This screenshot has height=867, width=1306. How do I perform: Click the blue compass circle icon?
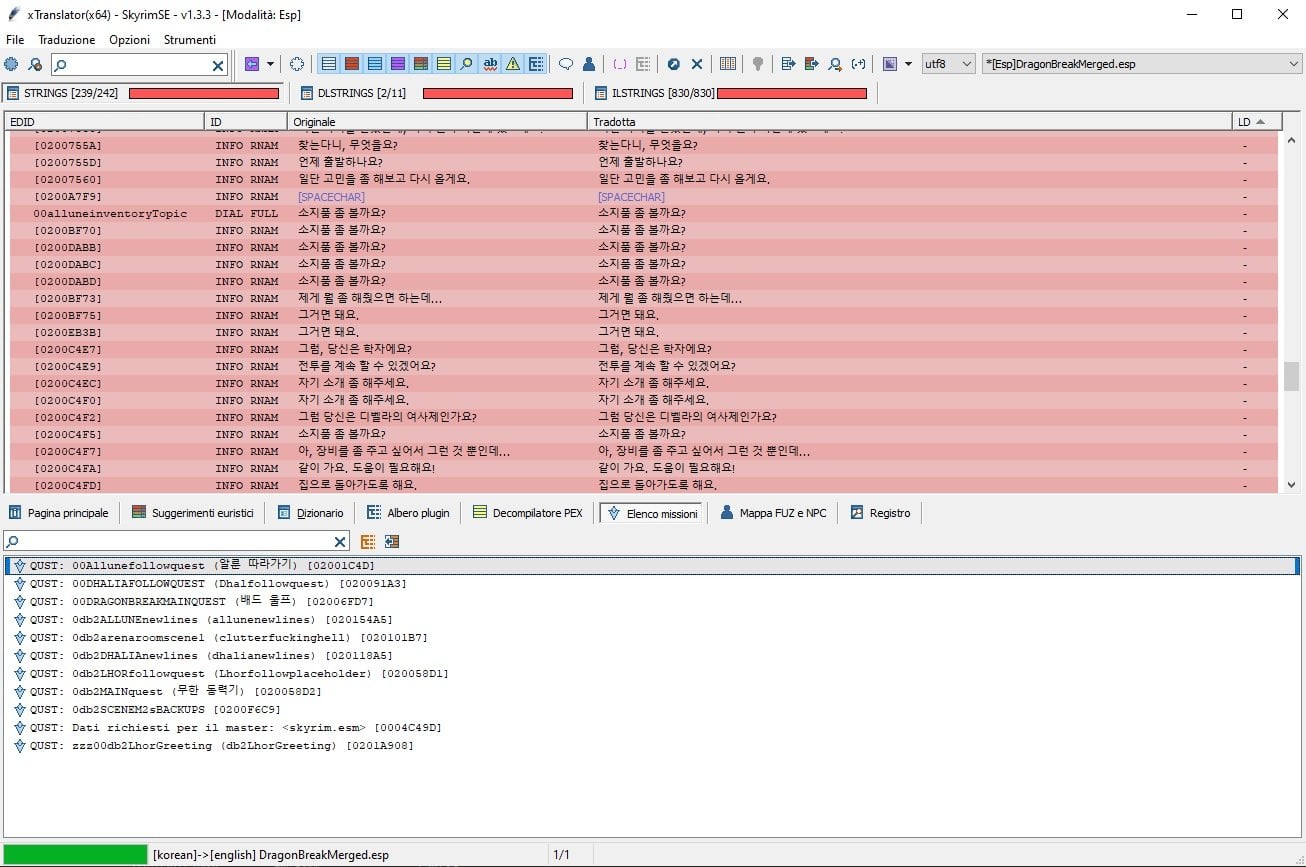(674, 64)
